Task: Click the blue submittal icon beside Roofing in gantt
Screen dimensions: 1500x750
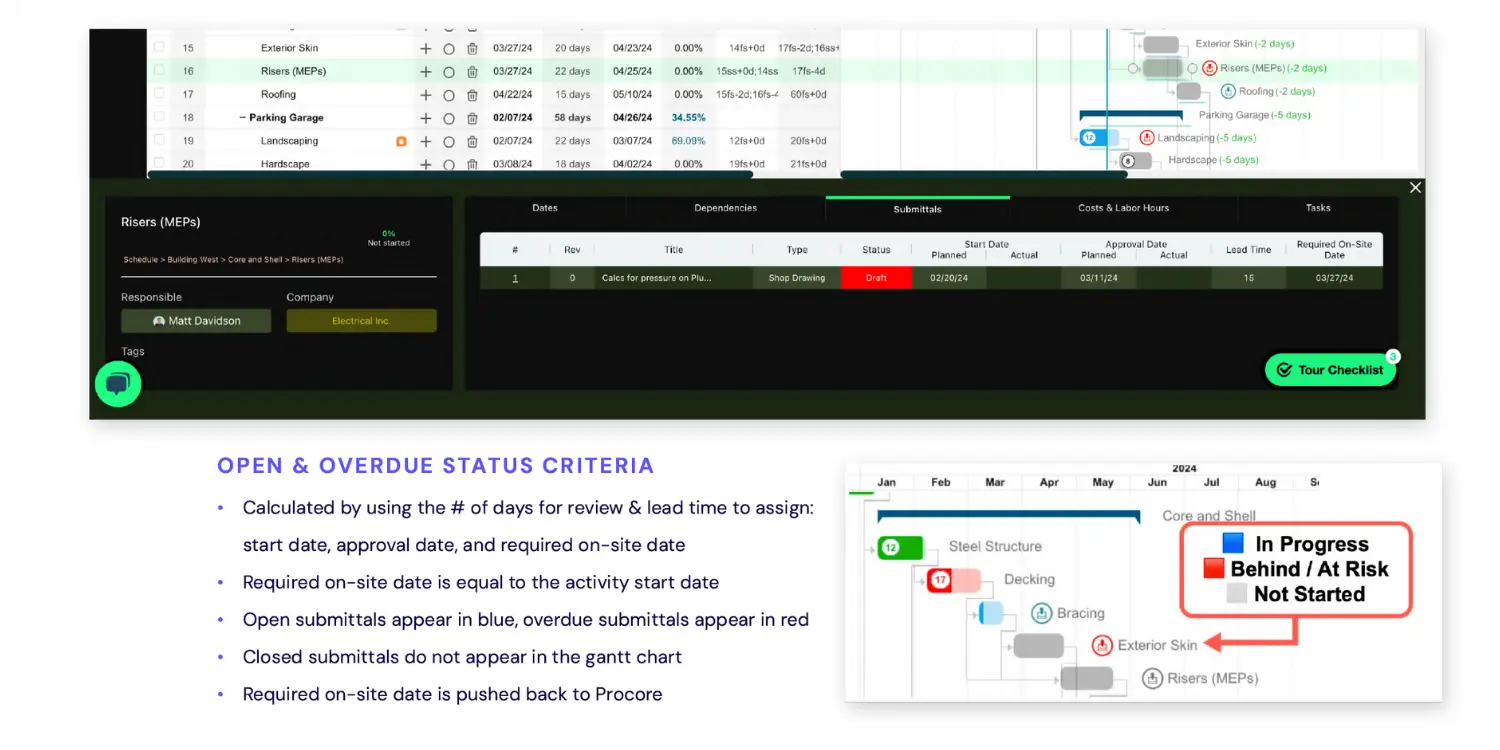Action: point(1227,91)
